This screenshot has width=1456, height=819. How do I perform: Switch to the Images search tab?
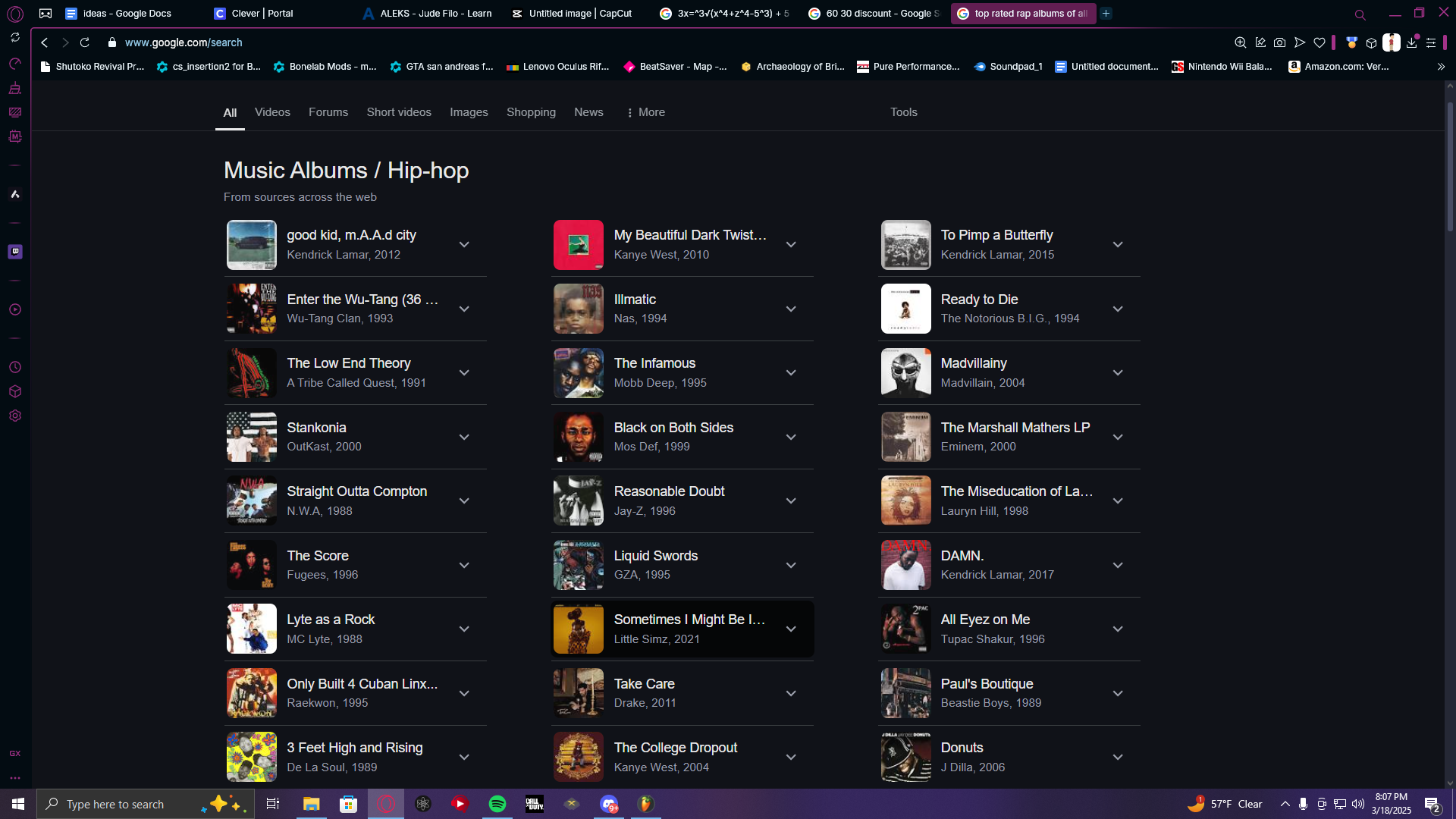pyautogui.click(x=469, y=112)
